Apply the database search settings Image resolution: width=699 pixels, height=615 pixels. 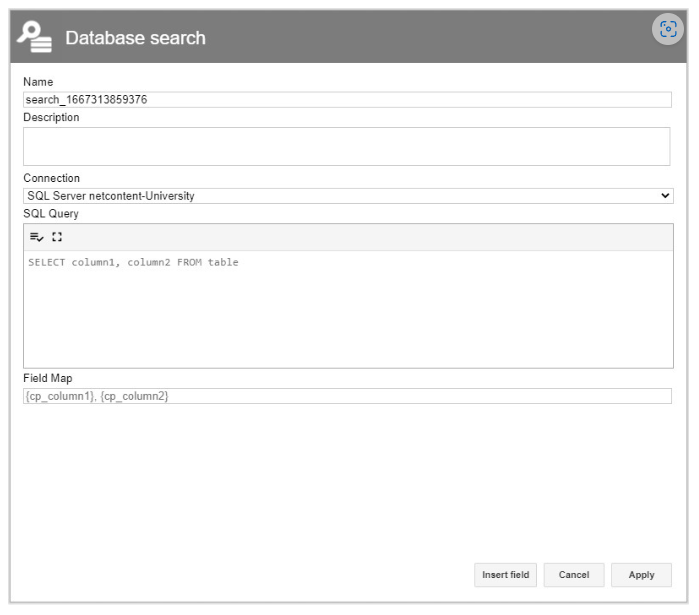tap(641, 575)
